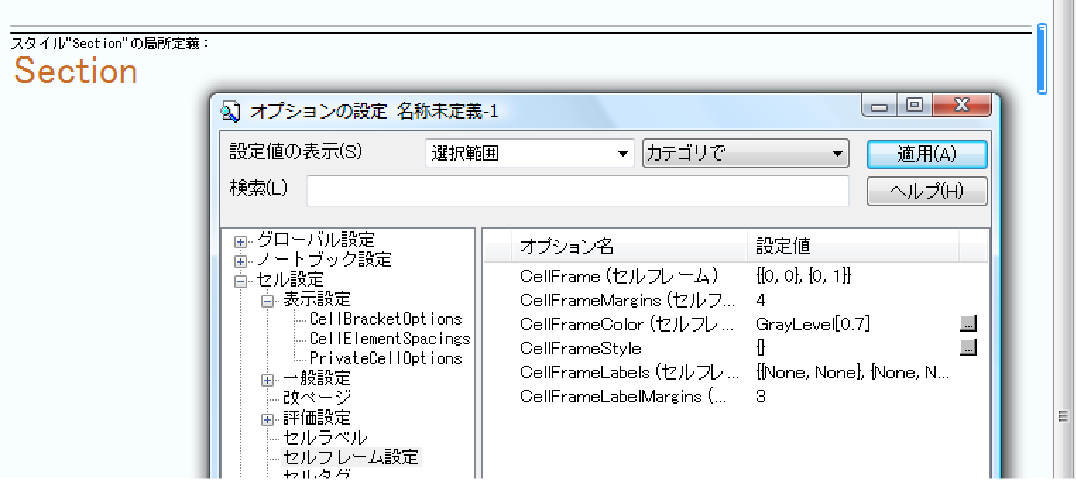
Task: Select the グローバル設定 tree label
Action: pyautogui.click(x=316, y=240)
